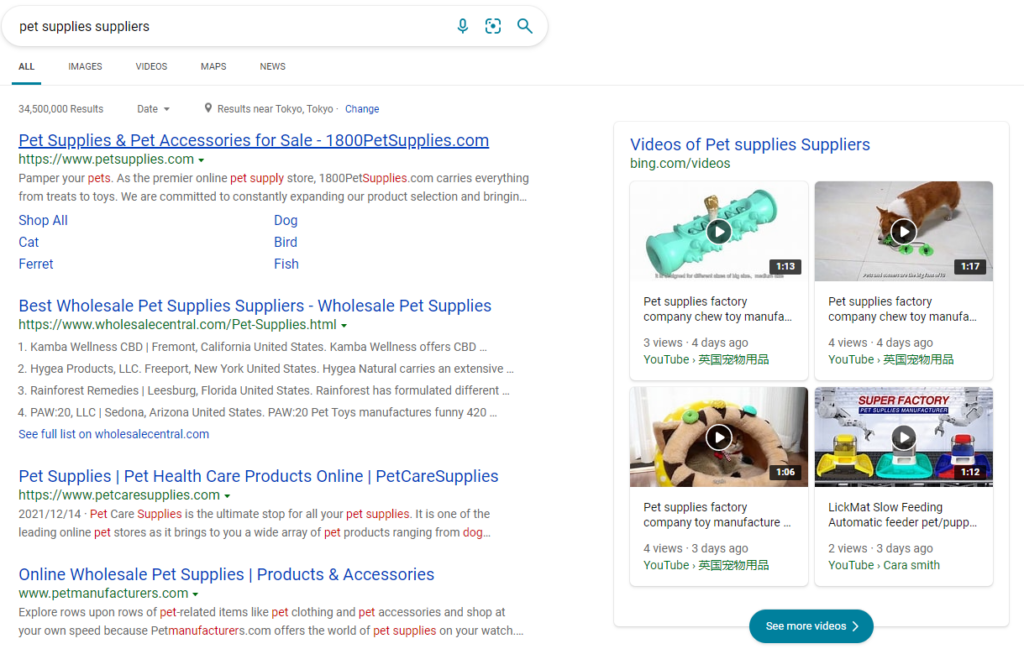This screenshot has width=1024, height=649.
Task: Open the Shop All sitelink
Action: [43, 221]
